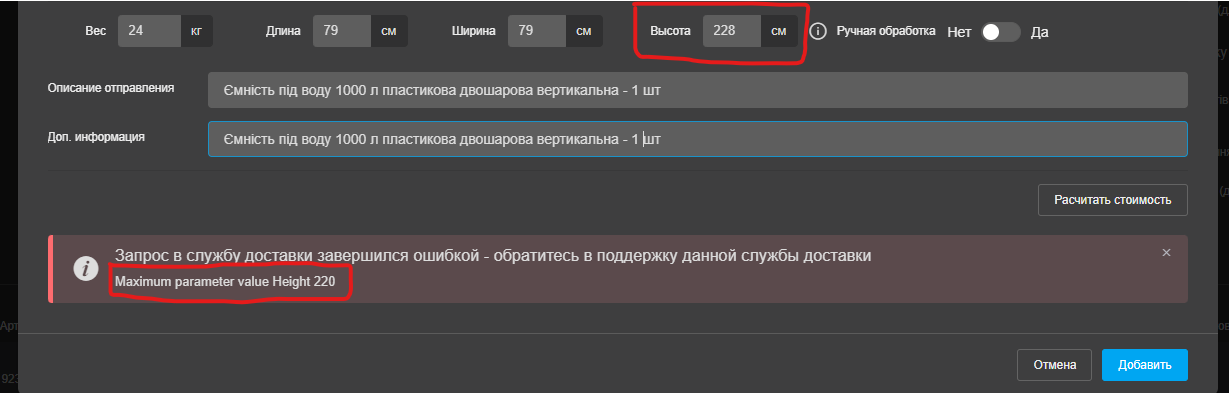Toggle the Ручная обработка switch
The image size is (1229, 393).
point(1000,32)
